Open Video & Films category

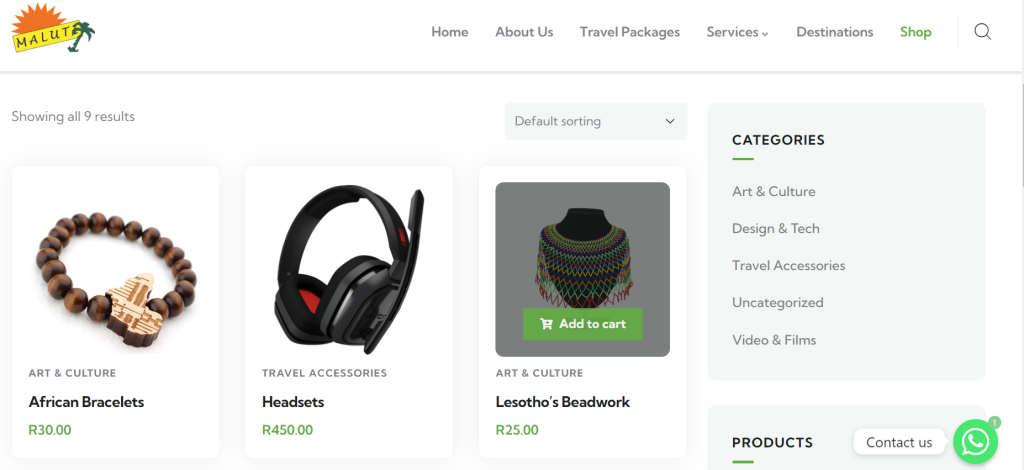click(774, 340)
